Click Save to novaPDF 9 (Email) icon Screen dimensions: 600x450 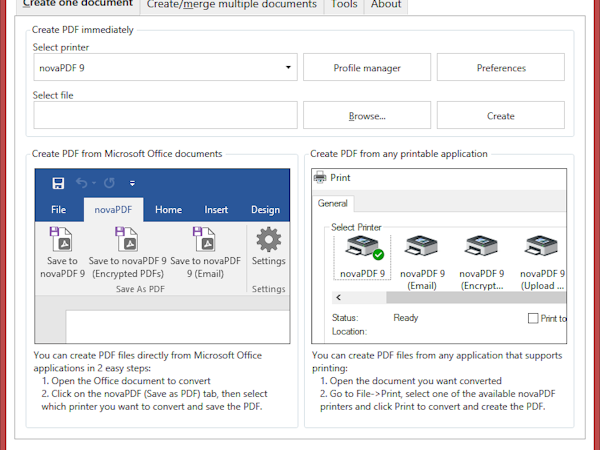point(205,239)
